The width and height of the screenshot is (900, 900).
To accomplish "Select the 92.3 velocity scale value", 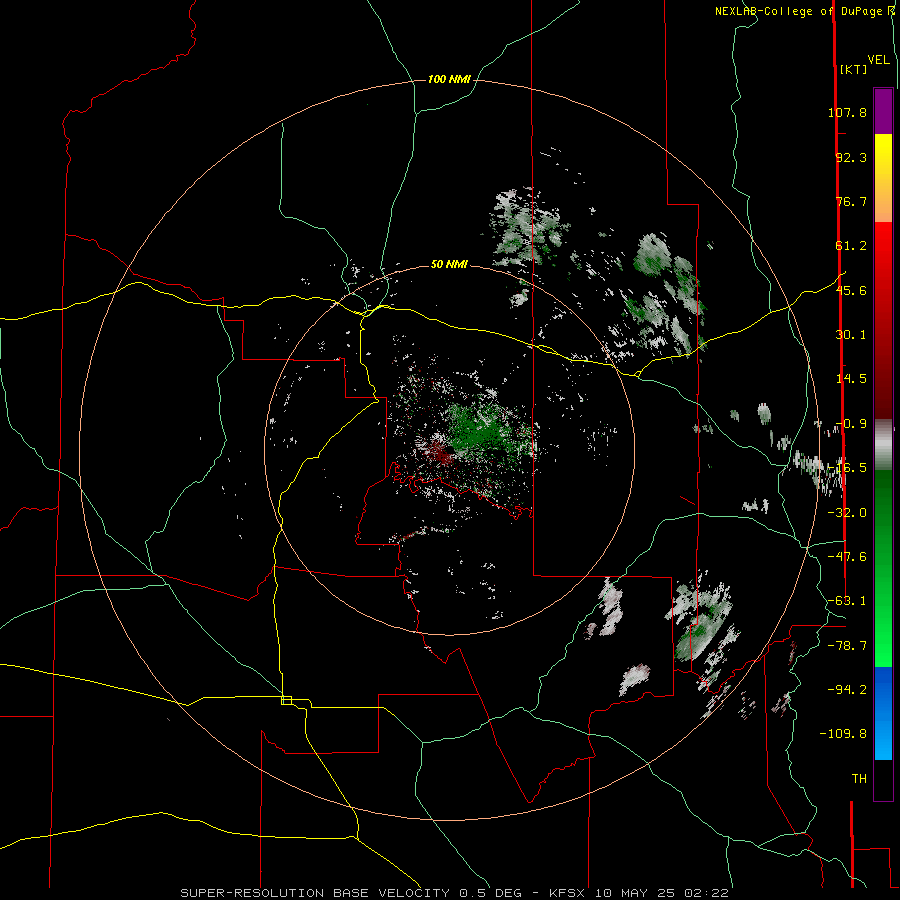I will pos(851,157).
